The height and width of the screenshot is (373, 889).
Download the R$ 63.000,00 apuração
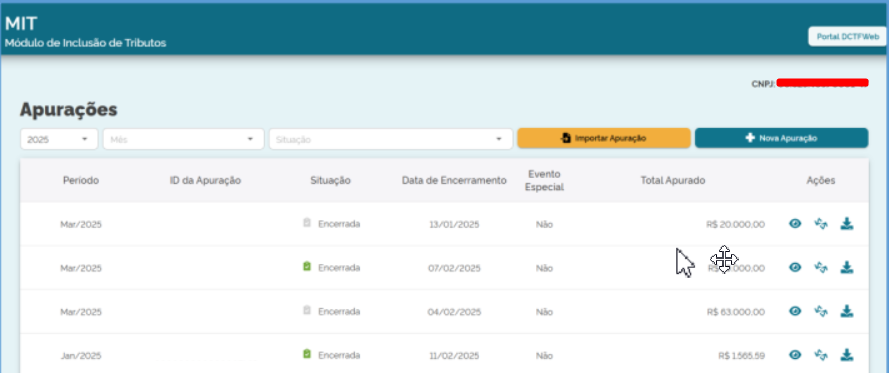coord(846,311)
